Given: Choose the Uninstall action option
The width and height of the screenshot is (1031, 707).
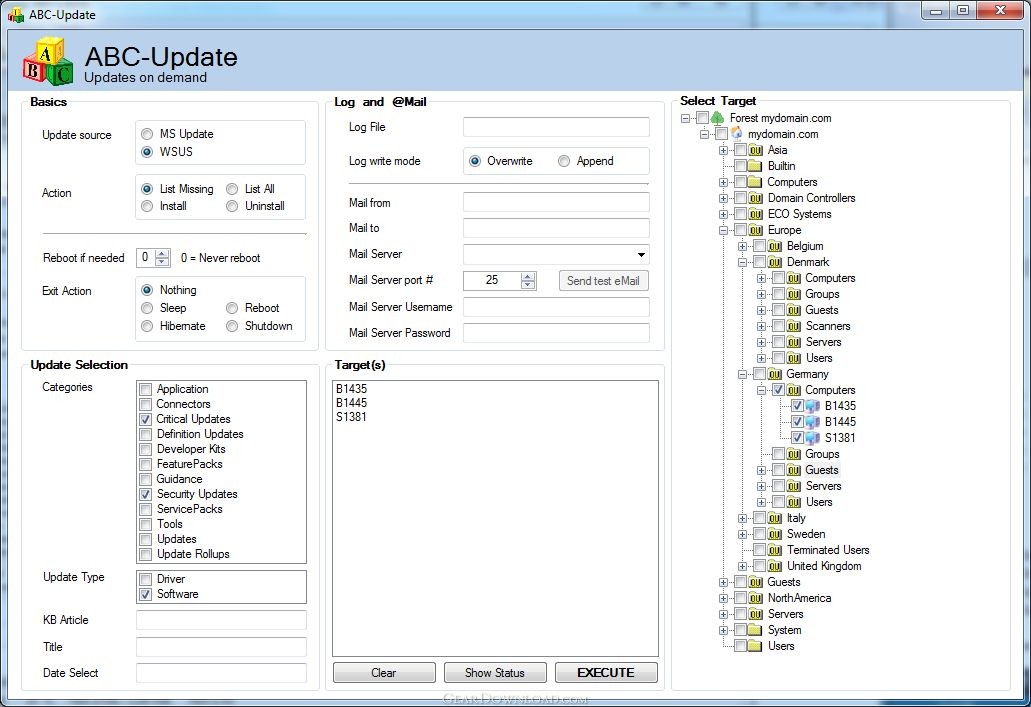Looking at the screenshot, I should tap(232, 207).
